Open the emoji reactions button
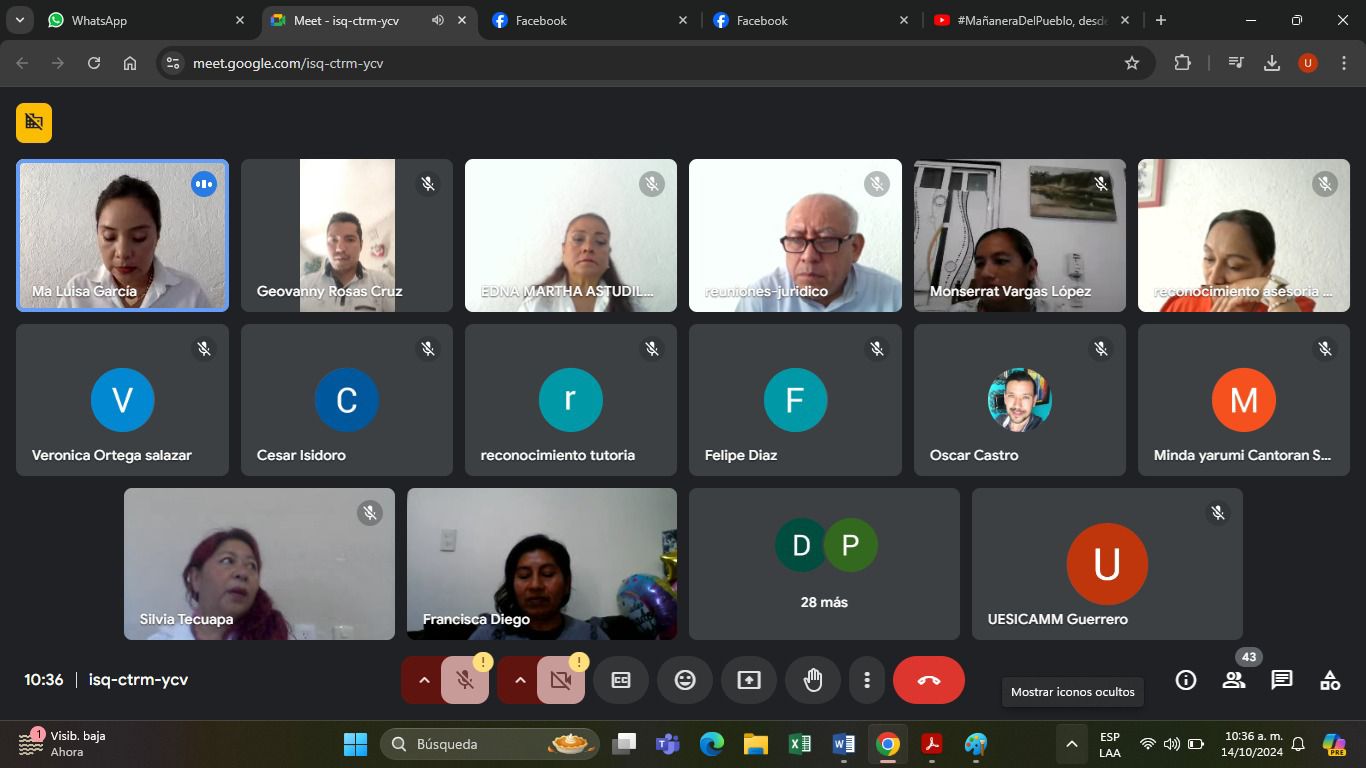This screenshot has height=768, width=1366. (685, 680)
